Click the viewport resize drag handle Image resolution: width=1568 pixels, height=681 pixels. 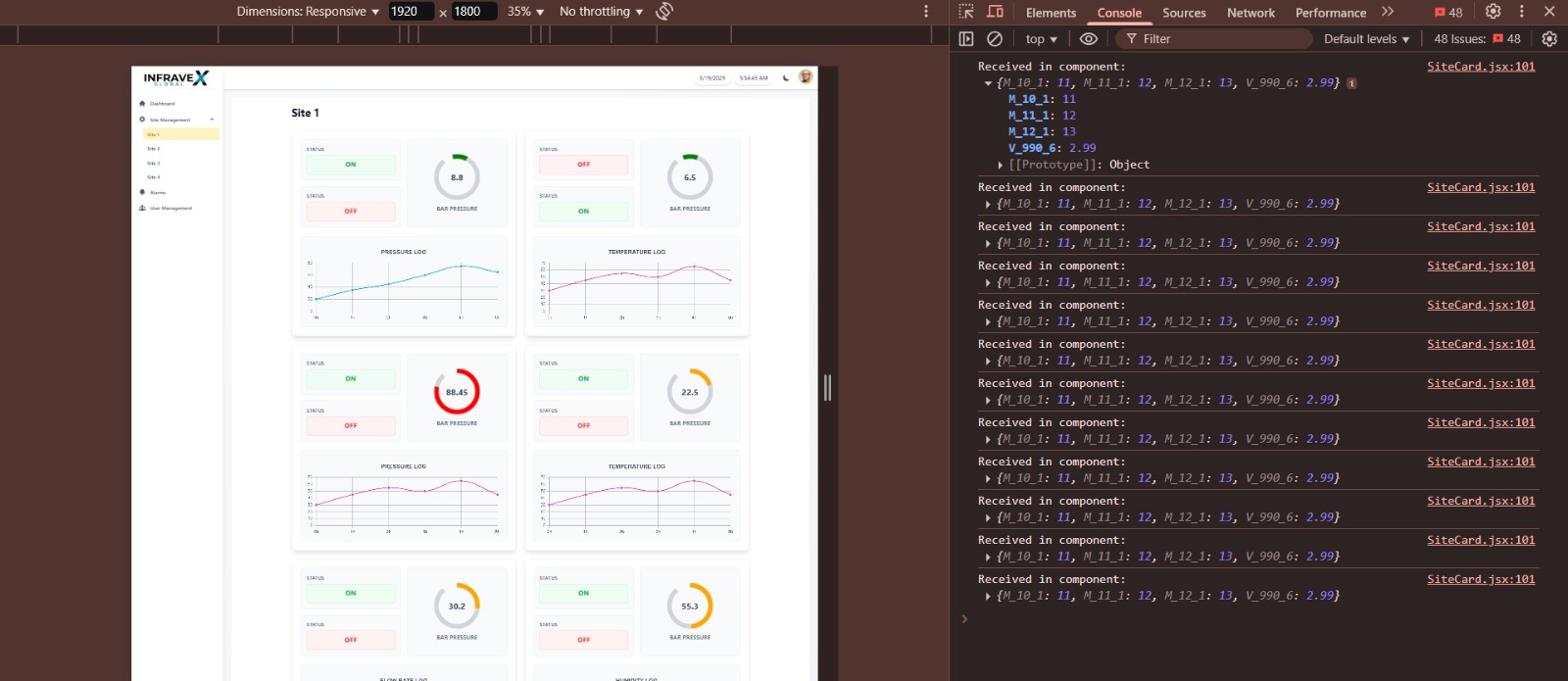(x=827, y=388)
